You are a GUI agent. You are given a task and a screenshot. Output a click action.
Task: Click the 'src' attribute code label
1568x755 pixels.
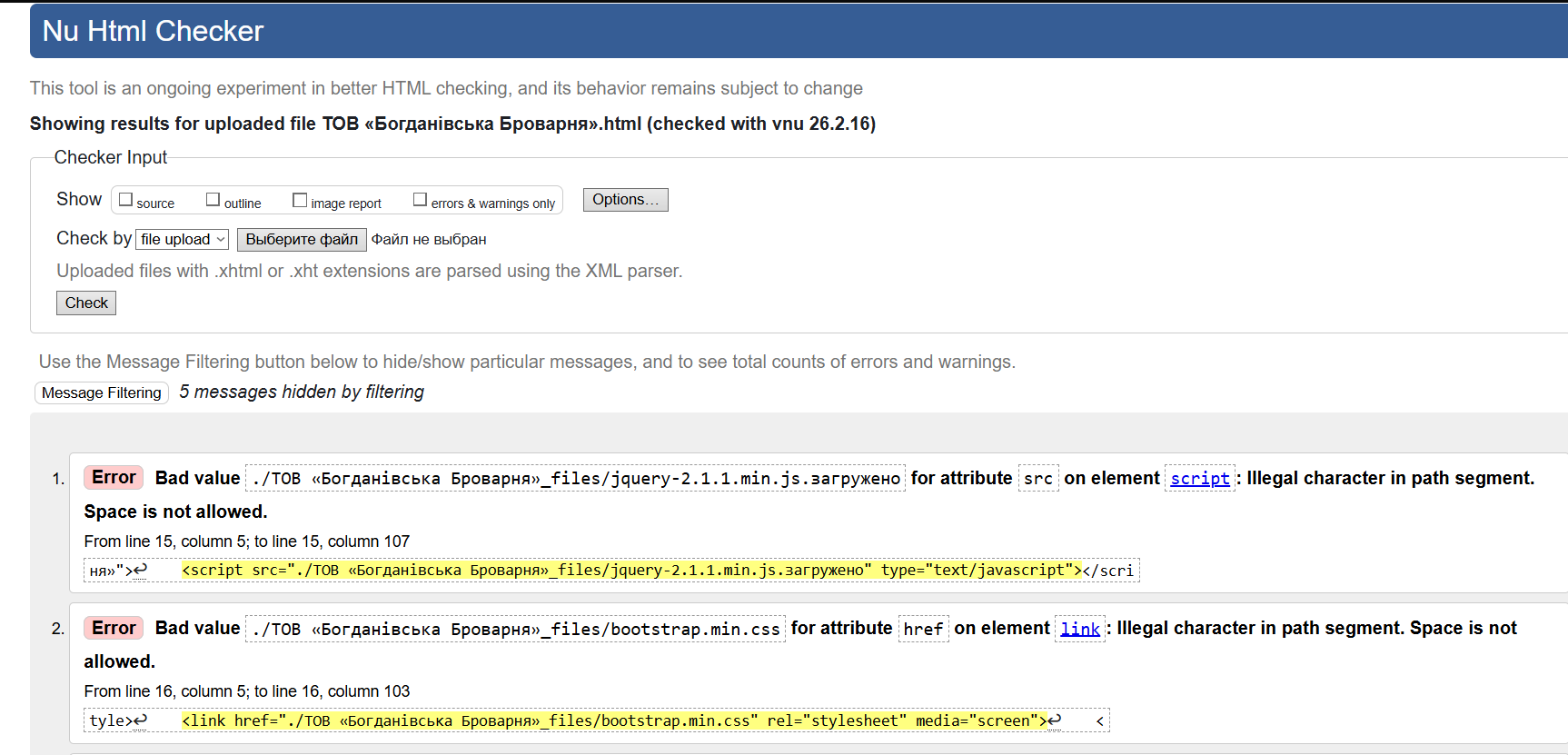point(1037,479)
